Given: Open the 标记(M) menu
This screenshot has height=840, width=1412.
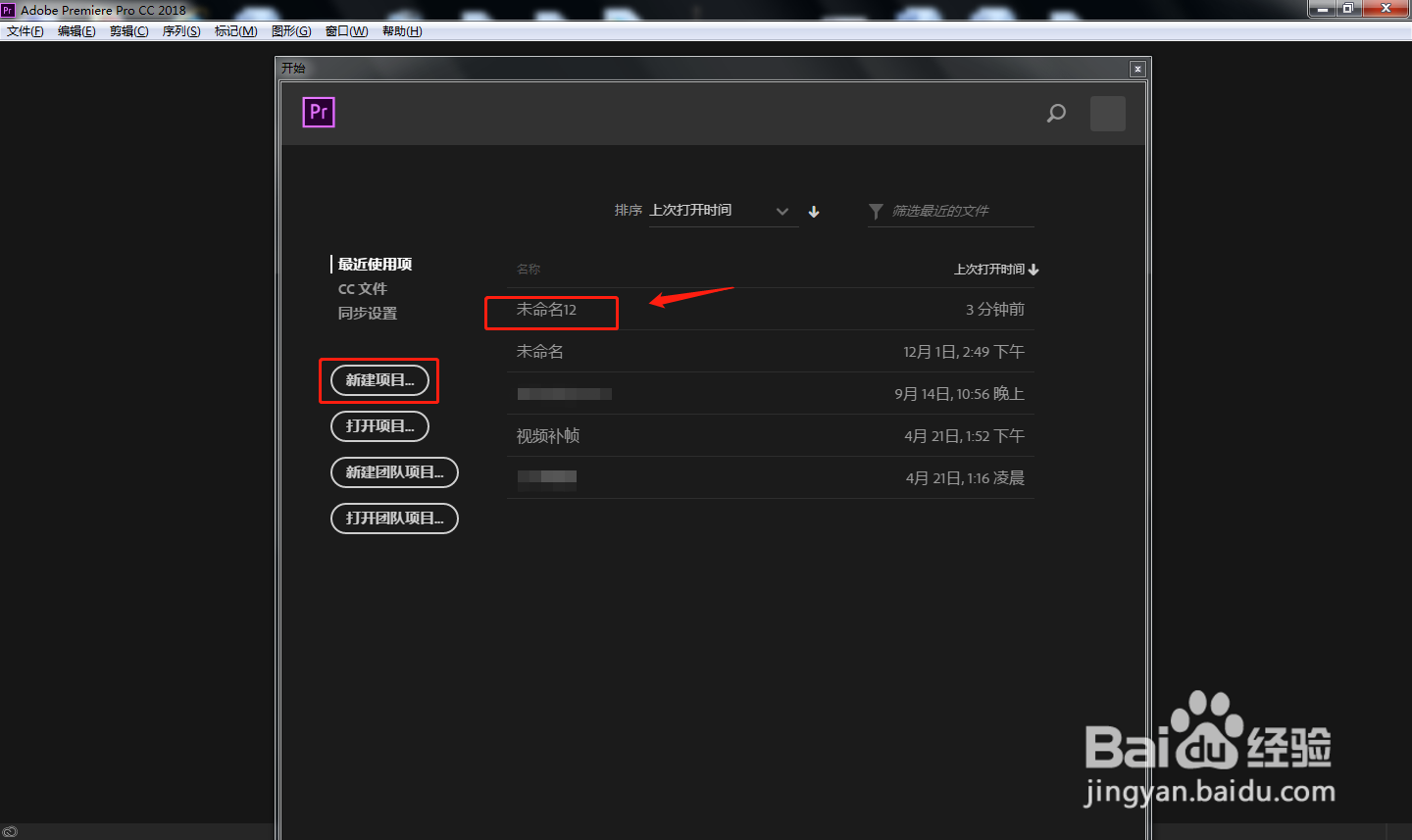Looking at the screenshot, I should [236, 31].
